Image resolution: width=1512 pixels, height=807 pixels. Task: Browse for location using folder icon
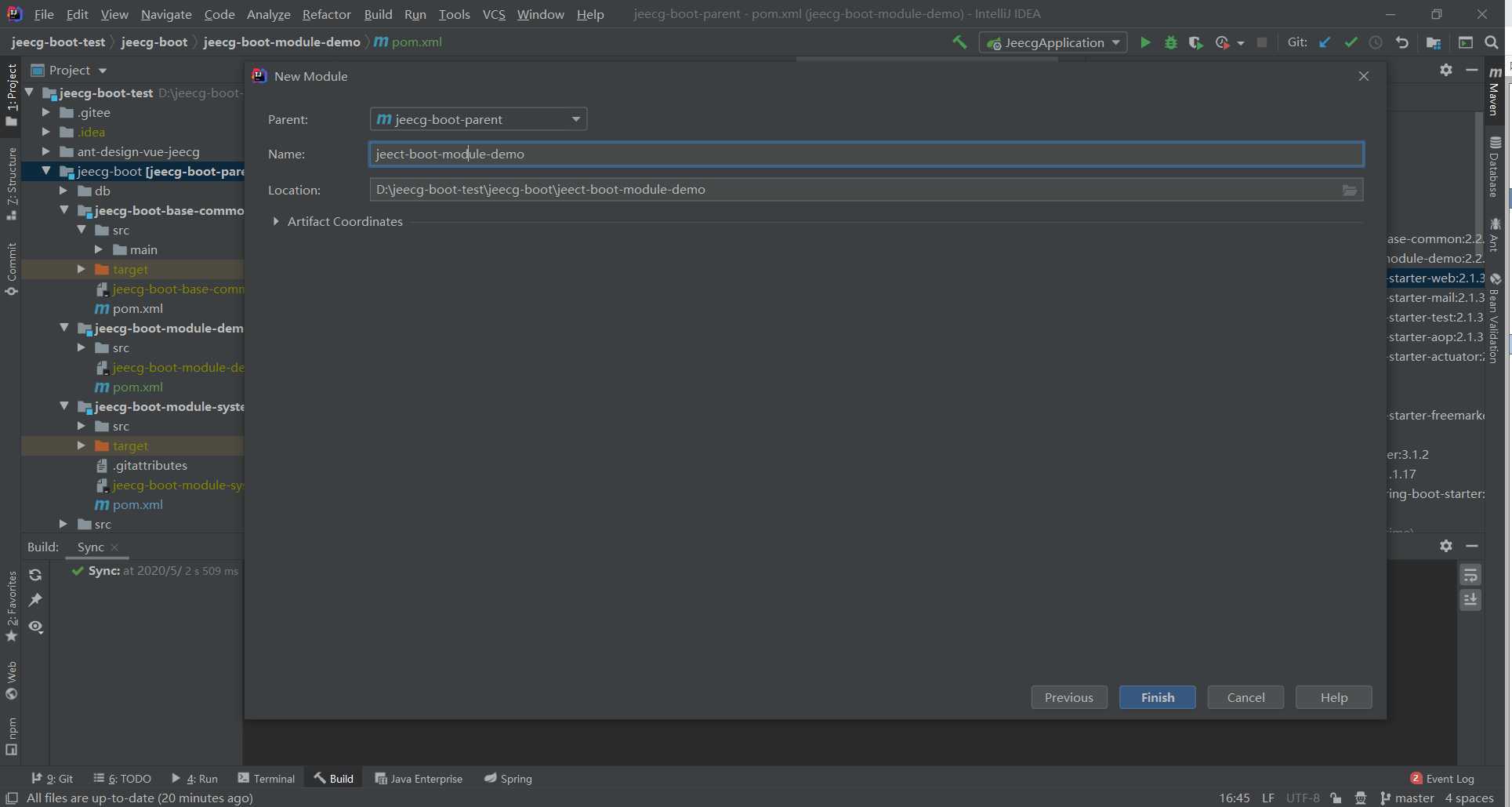pos(1350,190)
